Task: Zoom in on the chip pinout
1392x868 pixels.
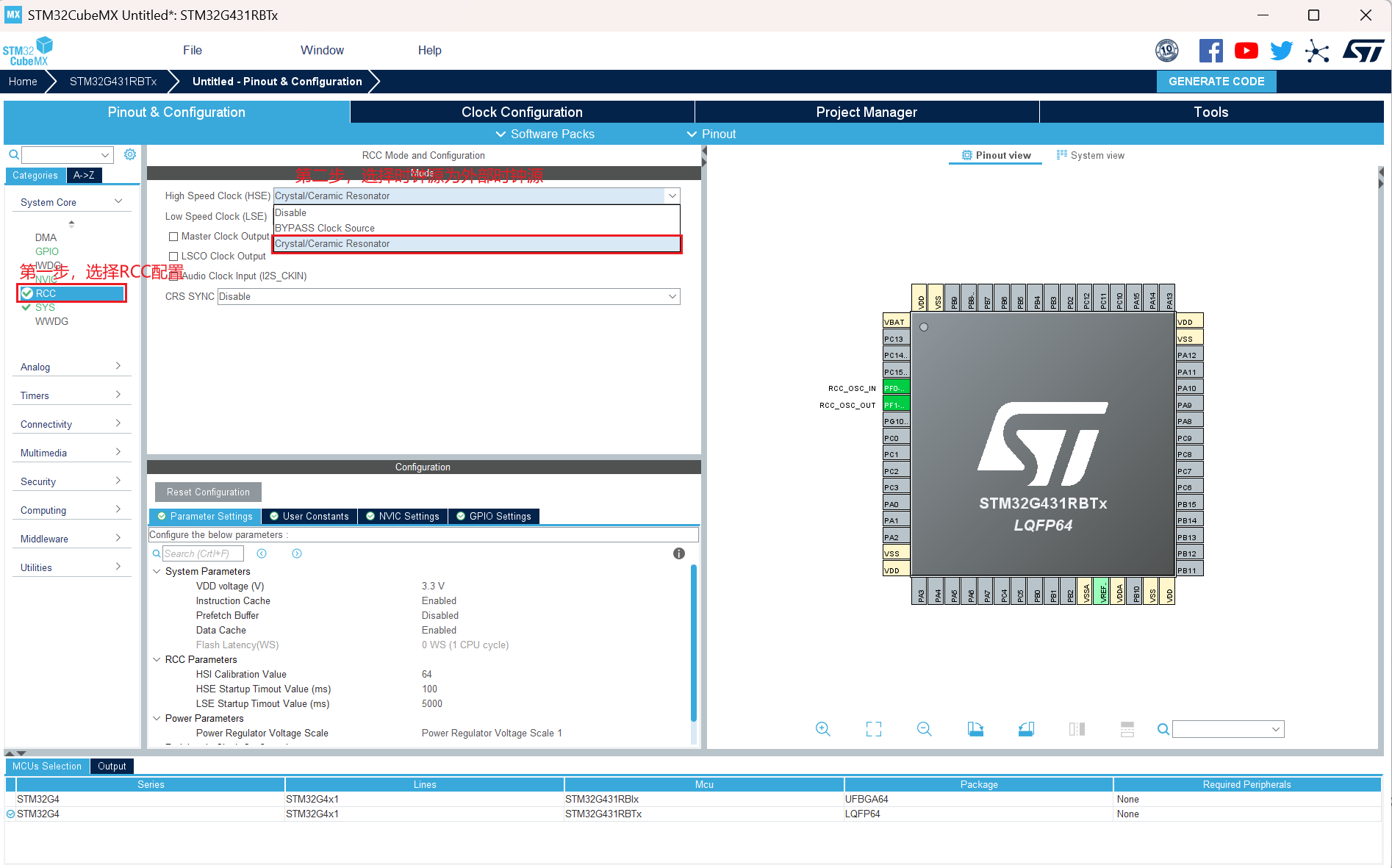Action: [x=823, y=729]
